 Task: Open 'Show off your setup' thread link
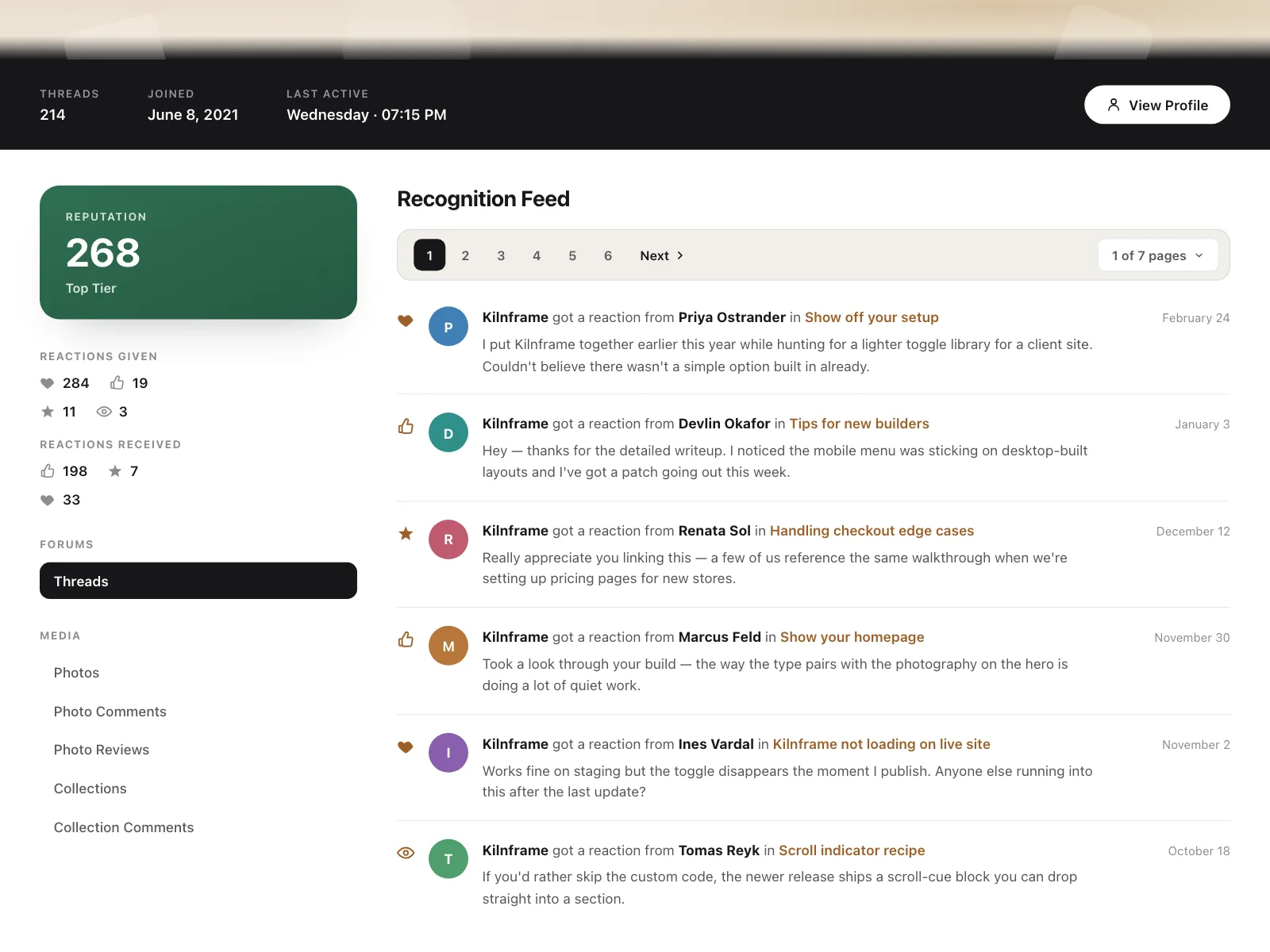[872, 317]
